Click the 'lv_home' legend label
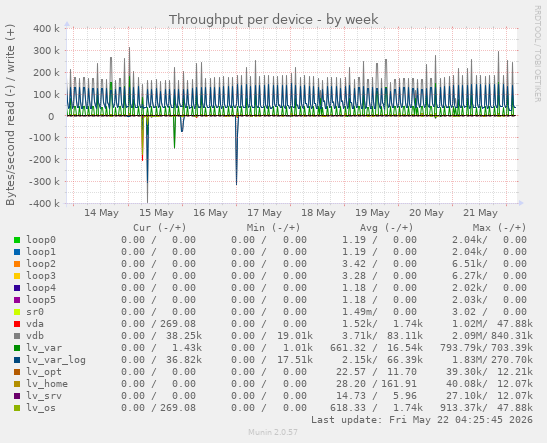Screen dimensions: 547x443 (47, 384)
